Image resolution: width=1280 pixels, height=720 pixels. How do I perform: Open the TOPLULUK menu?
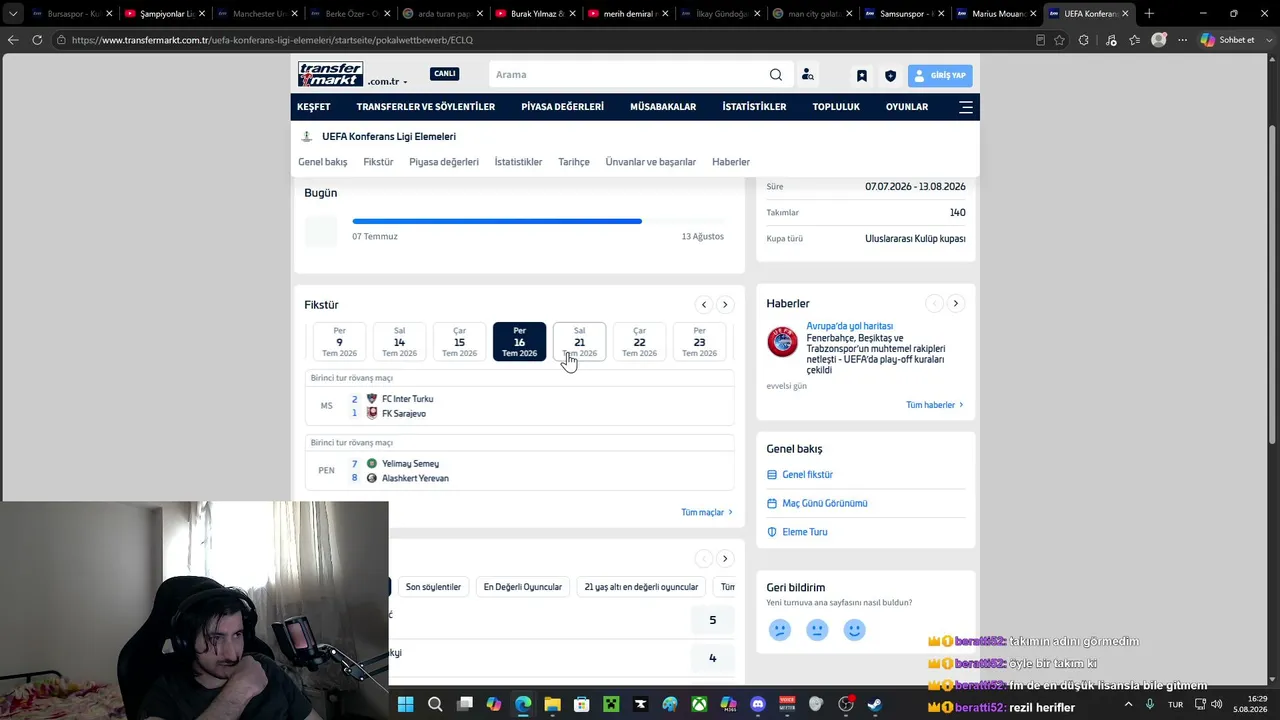(x=836, y=107)
